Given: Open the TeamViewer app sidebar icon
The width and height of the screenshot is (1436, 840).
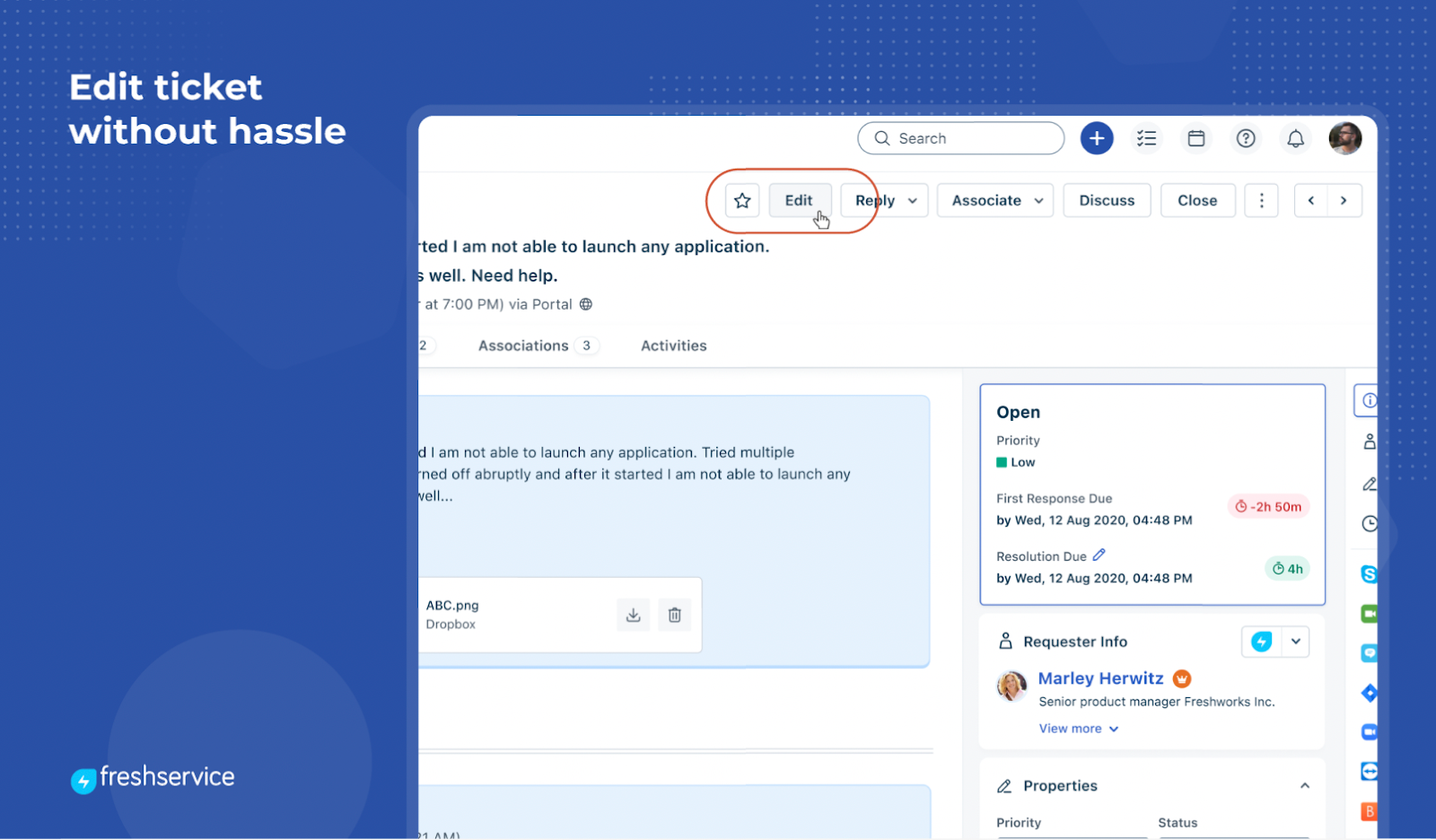Looking at the screenshot, I should (x=1370, y=772).
